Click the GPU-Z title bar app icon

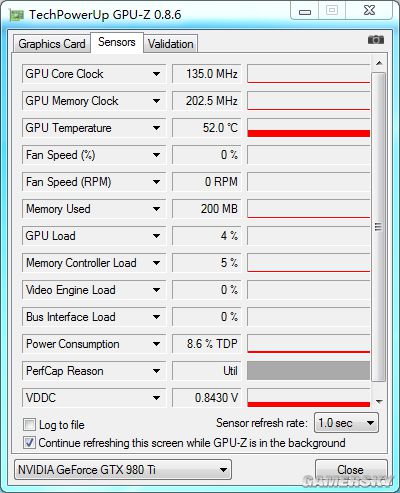(16, 15)
